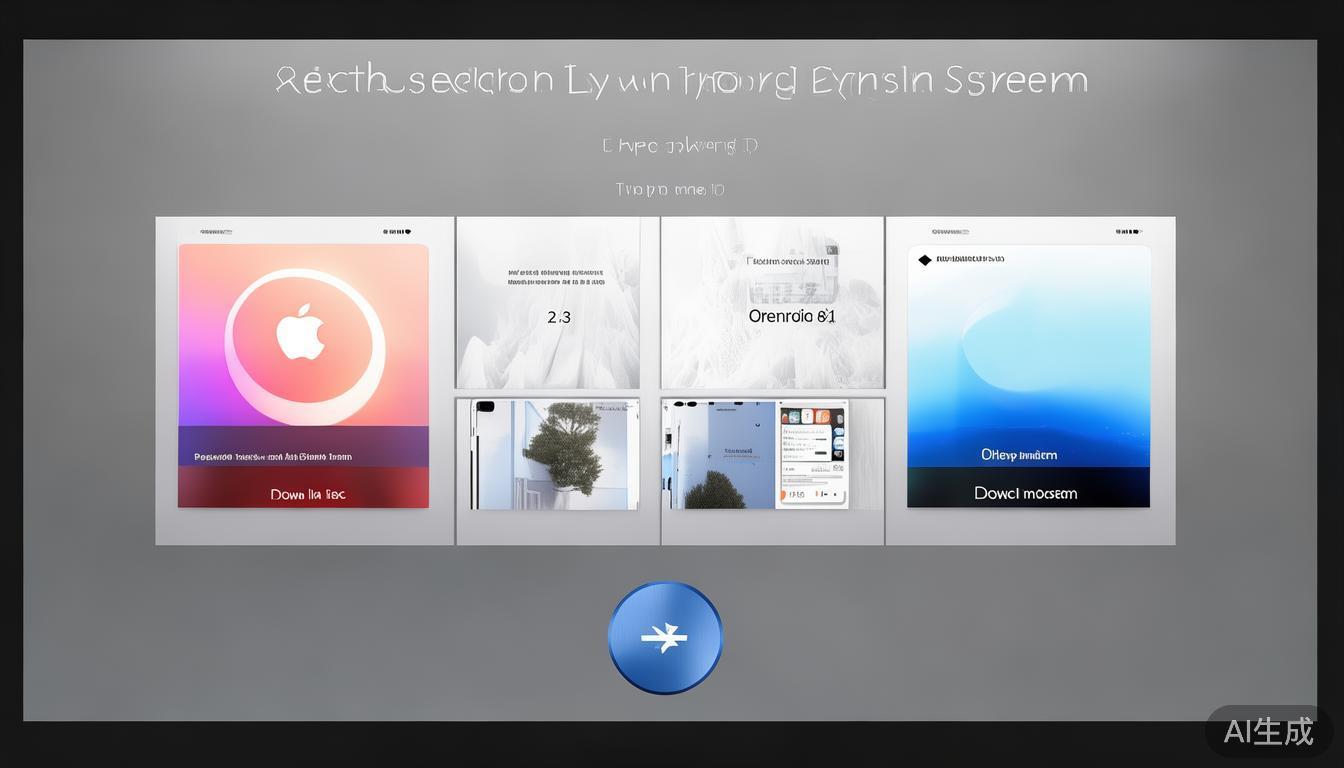Click the blue circular arrow button
Image resolution: width=1344 pixels, height=768 pixels.
click(x=665, y=637)
